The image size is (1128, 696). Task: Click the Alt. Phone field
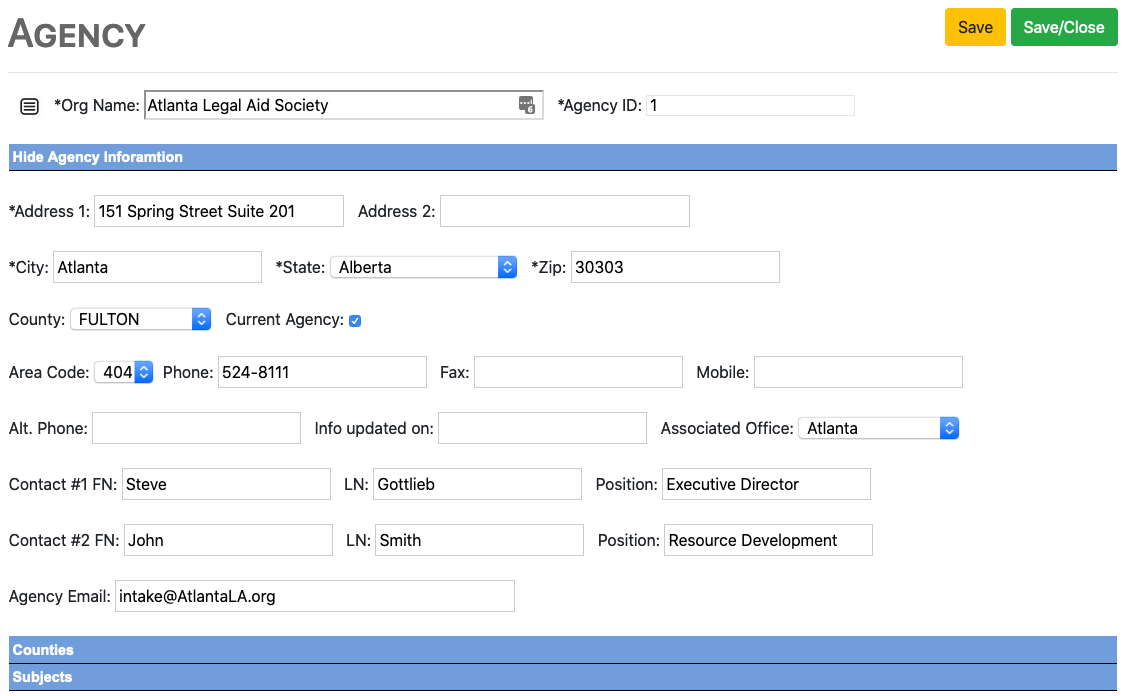coord(196,428)
